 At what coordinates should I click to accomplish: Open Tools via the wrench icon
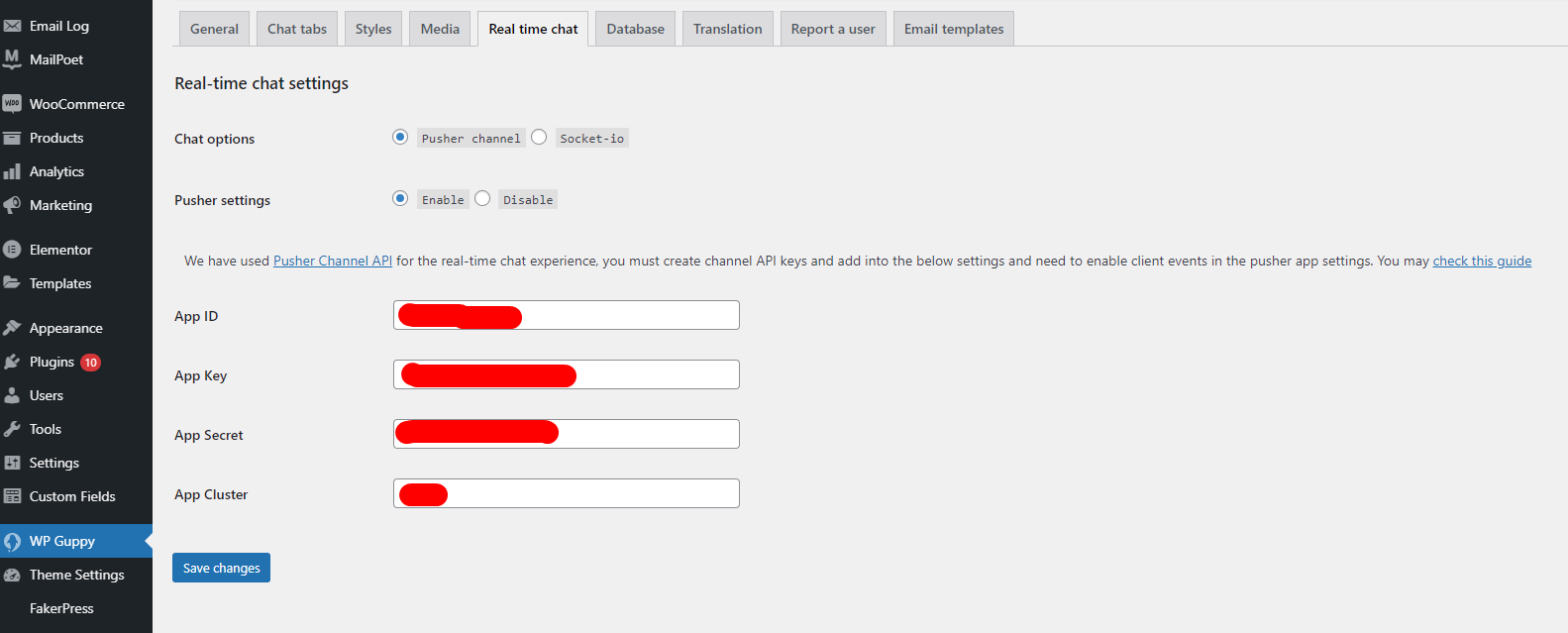point(12,429)
